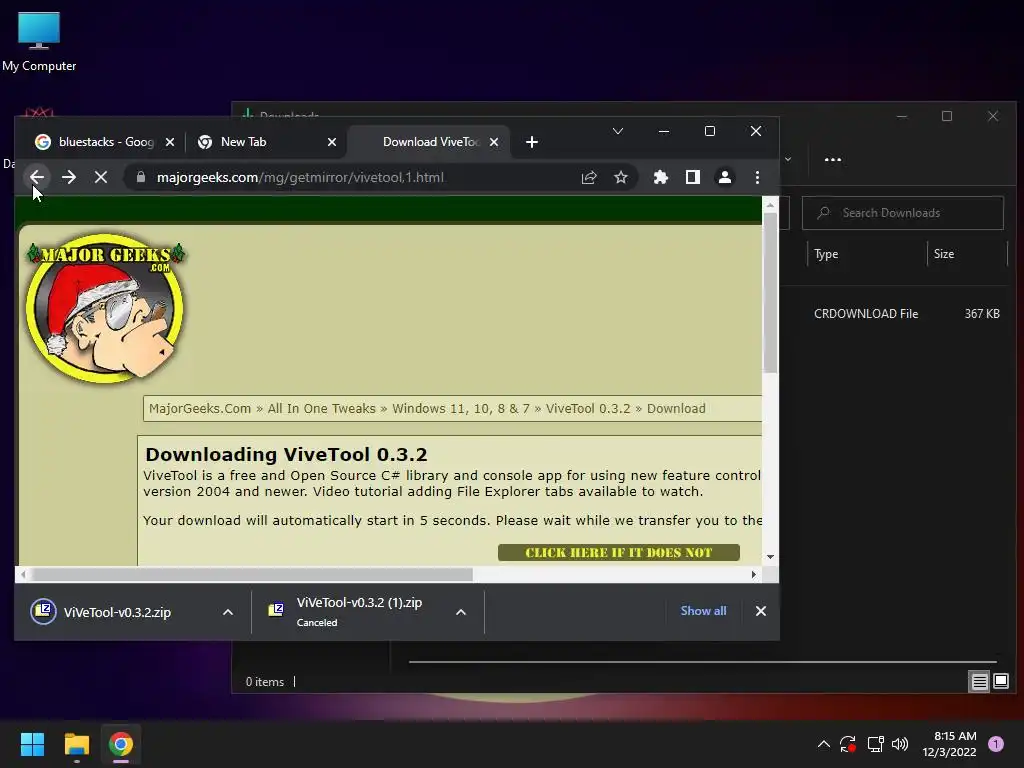The image size is (1024, 768).
Task: Switch Explorer to large icons view
Action: [1001, 682]
